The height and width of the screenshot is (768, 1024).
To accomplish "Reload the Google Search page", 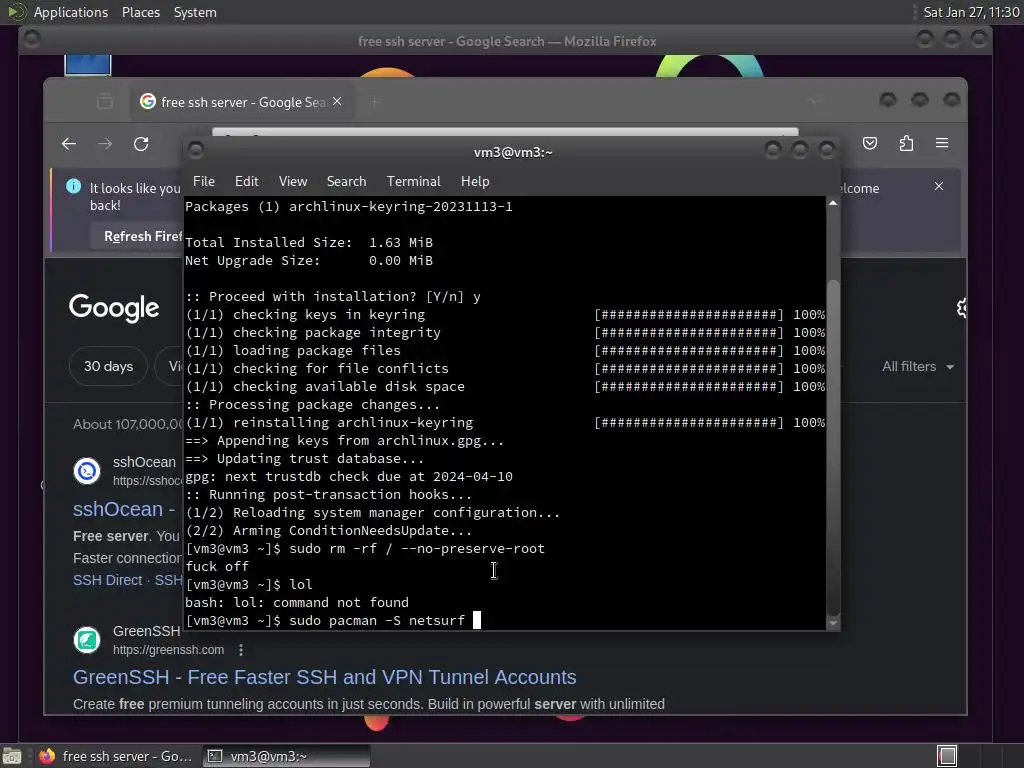I will tap(141, 144).
